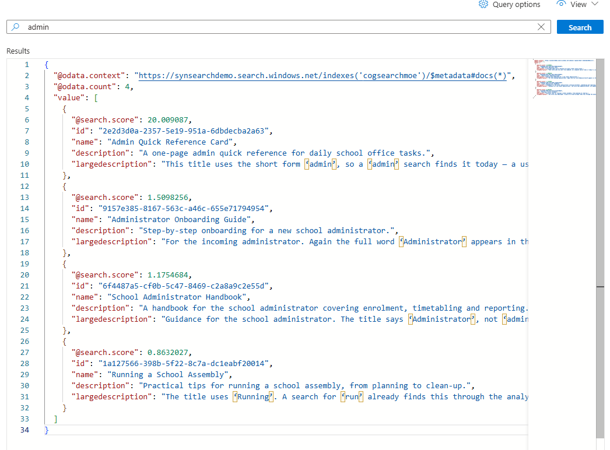Image resolution: width=610 pixels, height=450 pixels.
Task: Select name "Administrator Onboarding Guide"
Action: (x=179, y=219)
